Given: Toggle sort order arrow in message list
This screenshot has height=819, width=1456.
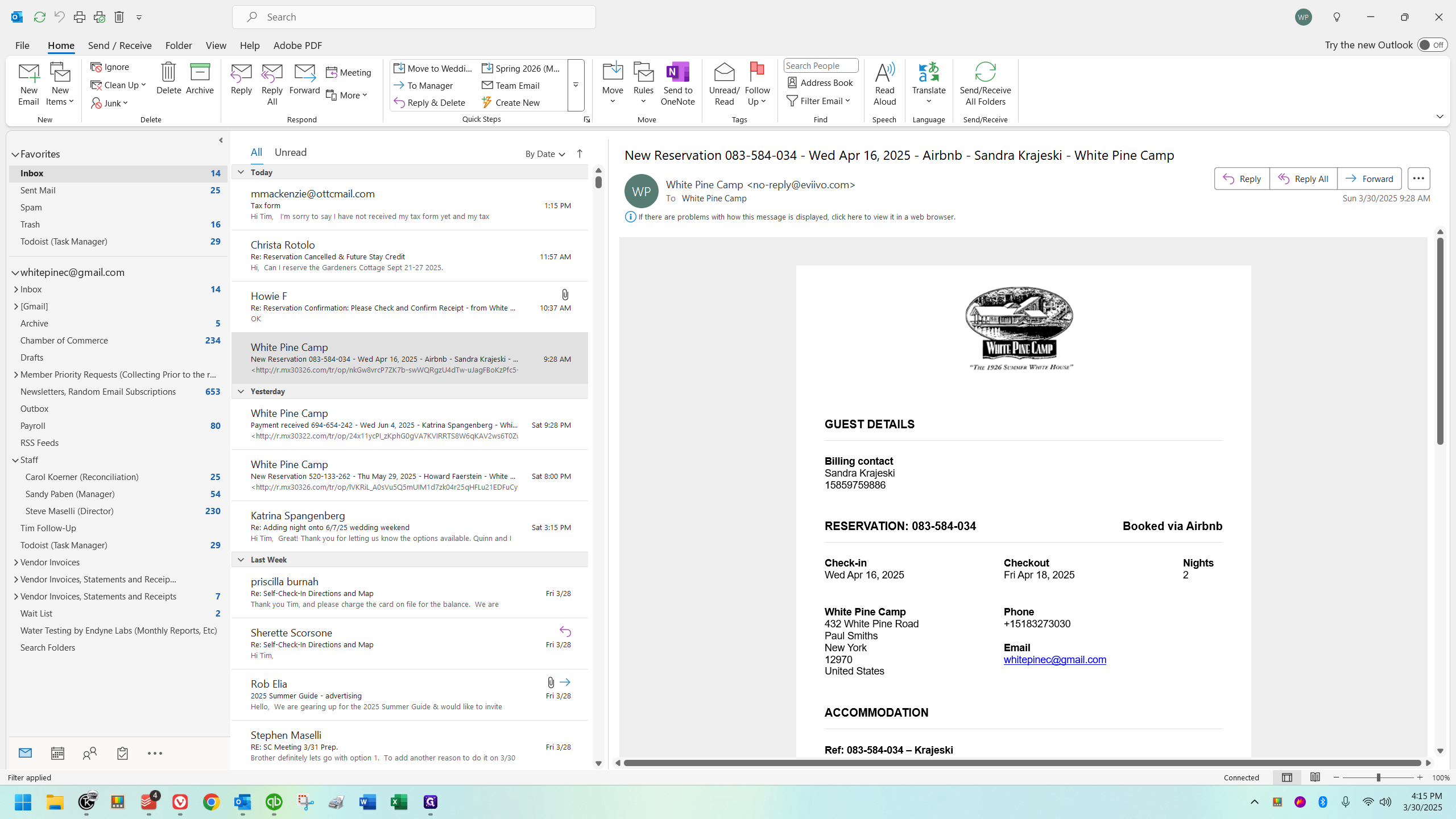Looking at the screenshot, I should pyautogui.click(x=580, y=154).
